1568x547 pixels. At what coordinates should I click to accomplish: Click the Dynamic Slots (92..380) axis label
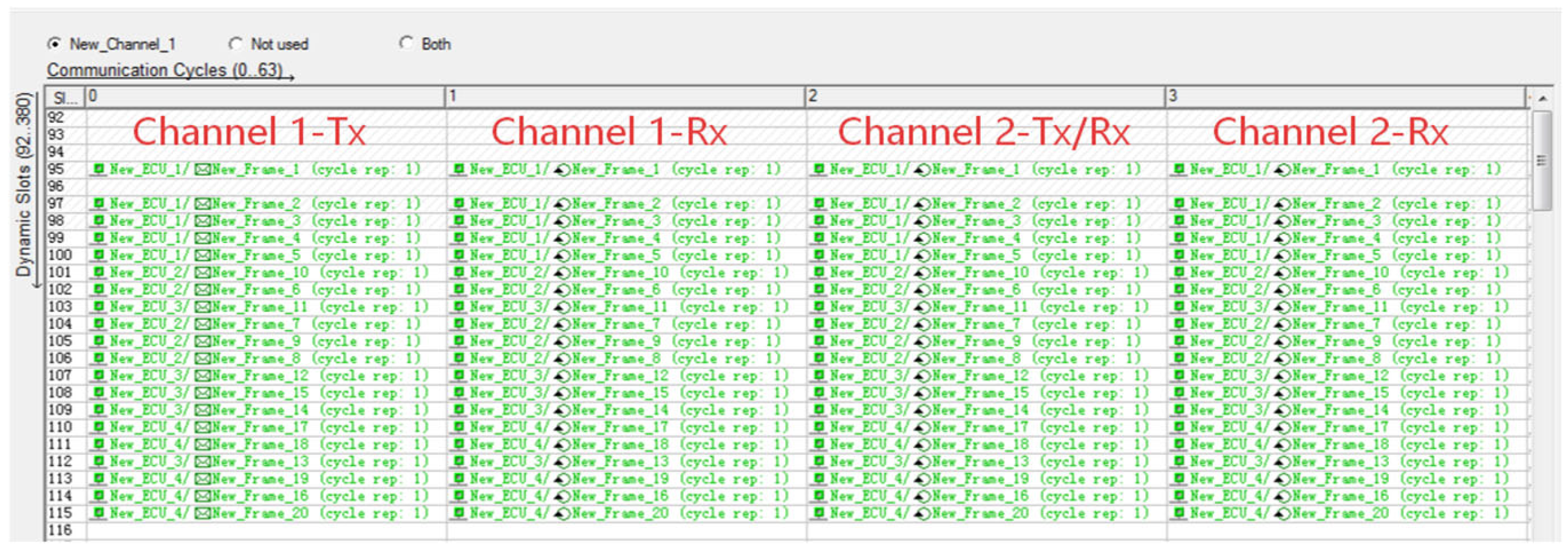[x=23, y=184]
